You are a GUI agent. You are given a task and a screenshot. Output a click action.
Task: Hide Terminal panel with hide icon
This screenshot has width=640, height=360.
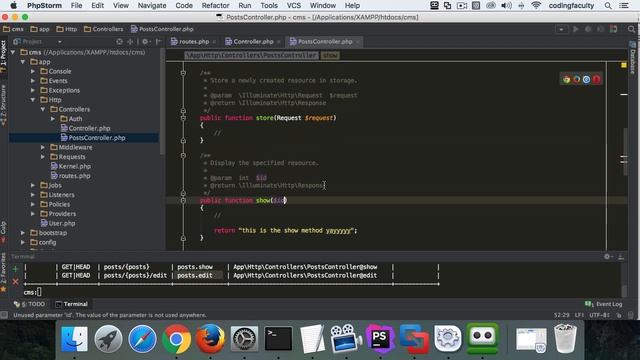pyautogui.click(x=621, y=257)
